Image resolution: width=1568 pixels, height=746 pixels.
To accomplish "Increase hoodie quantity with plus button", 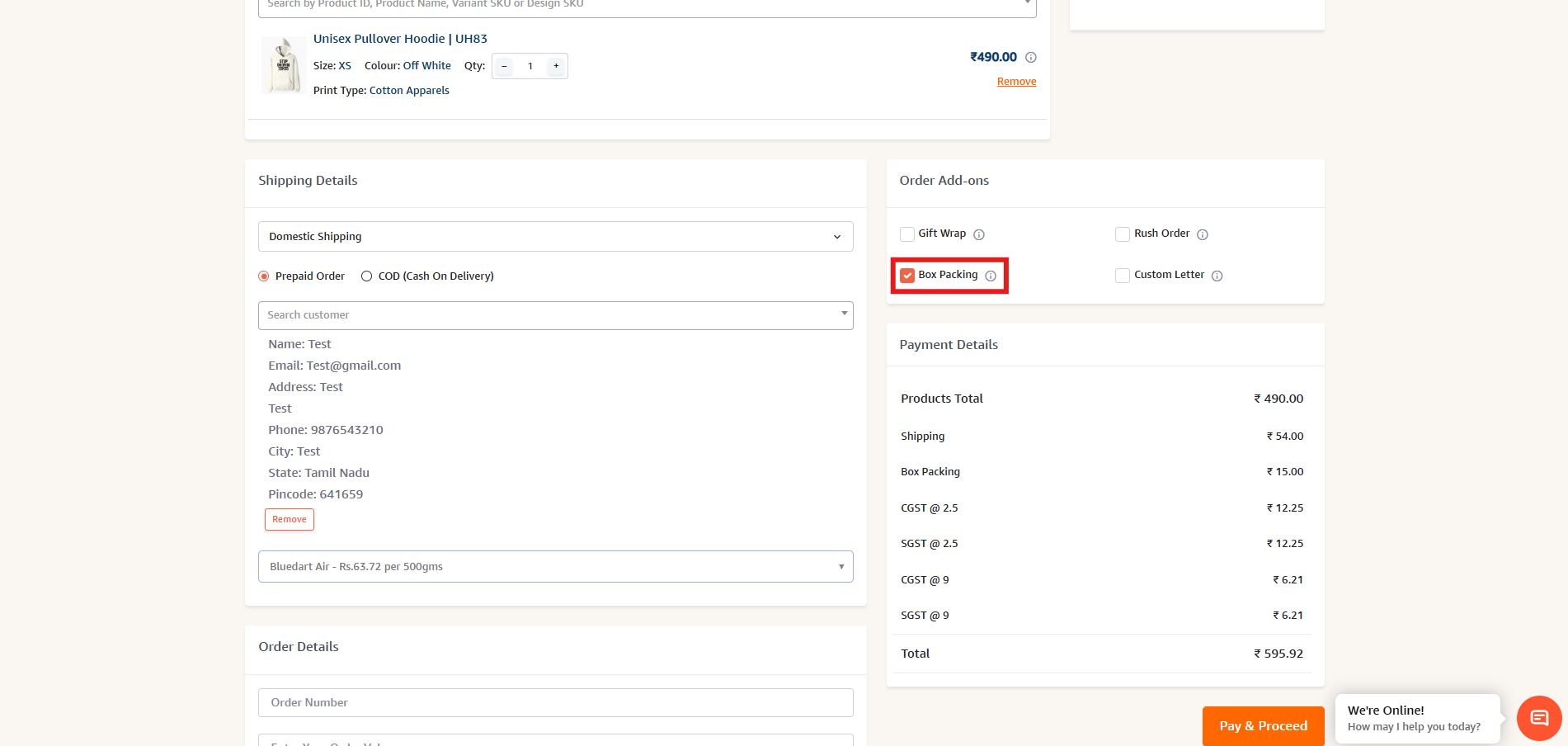I will click(556, 66).
